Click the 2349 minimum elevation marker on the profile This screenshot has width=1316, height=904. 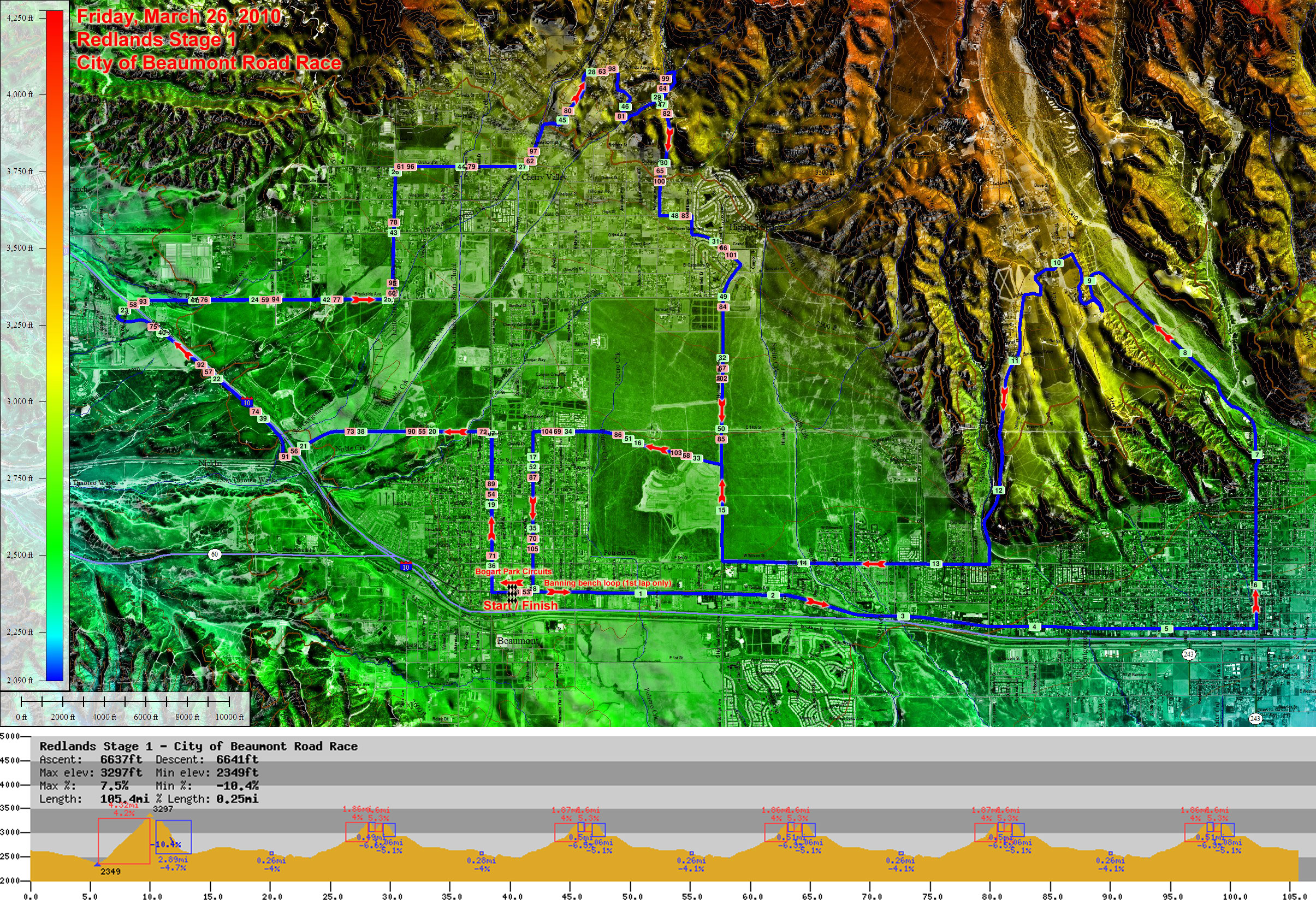point(110,871)
